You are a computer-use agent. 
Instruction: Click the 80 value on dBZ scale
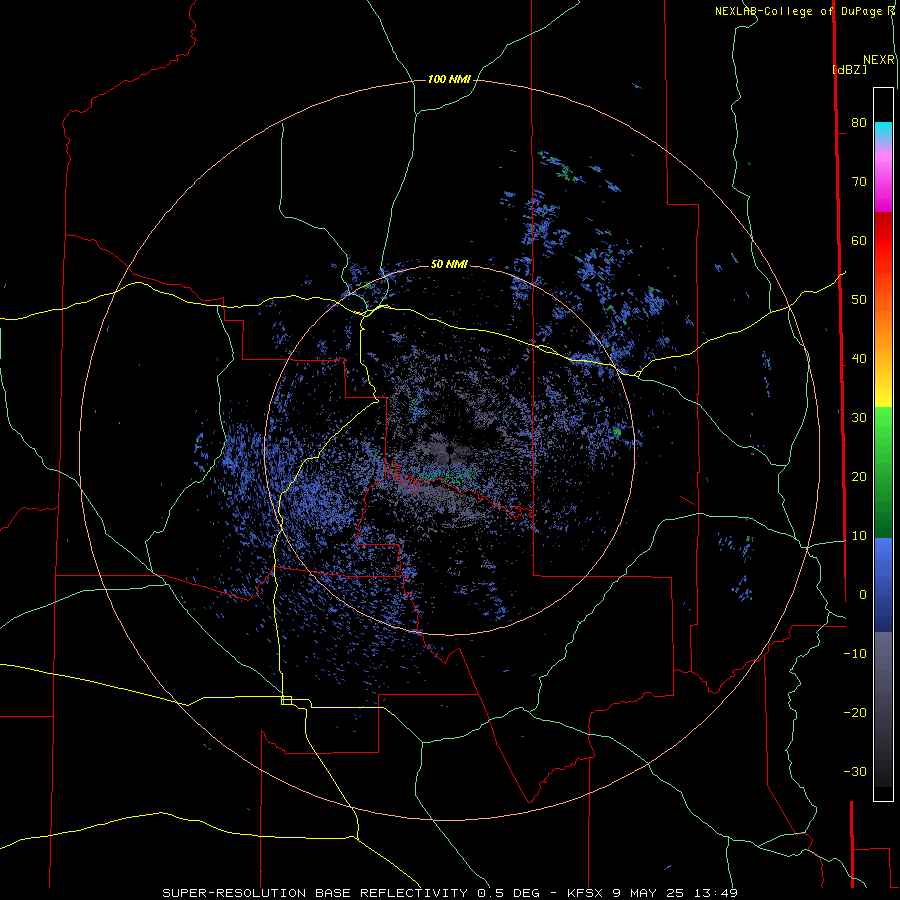point(859,122)
